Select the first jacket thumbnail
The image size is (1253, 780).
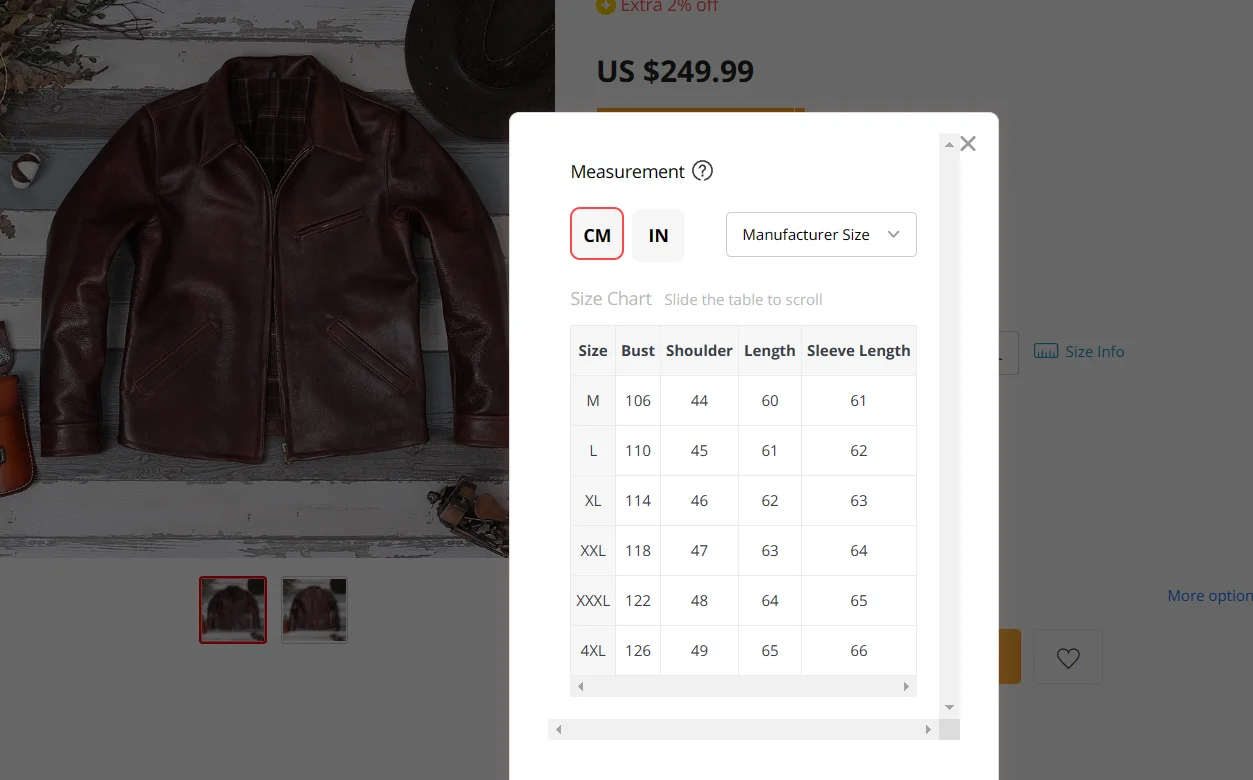(233, 610)
